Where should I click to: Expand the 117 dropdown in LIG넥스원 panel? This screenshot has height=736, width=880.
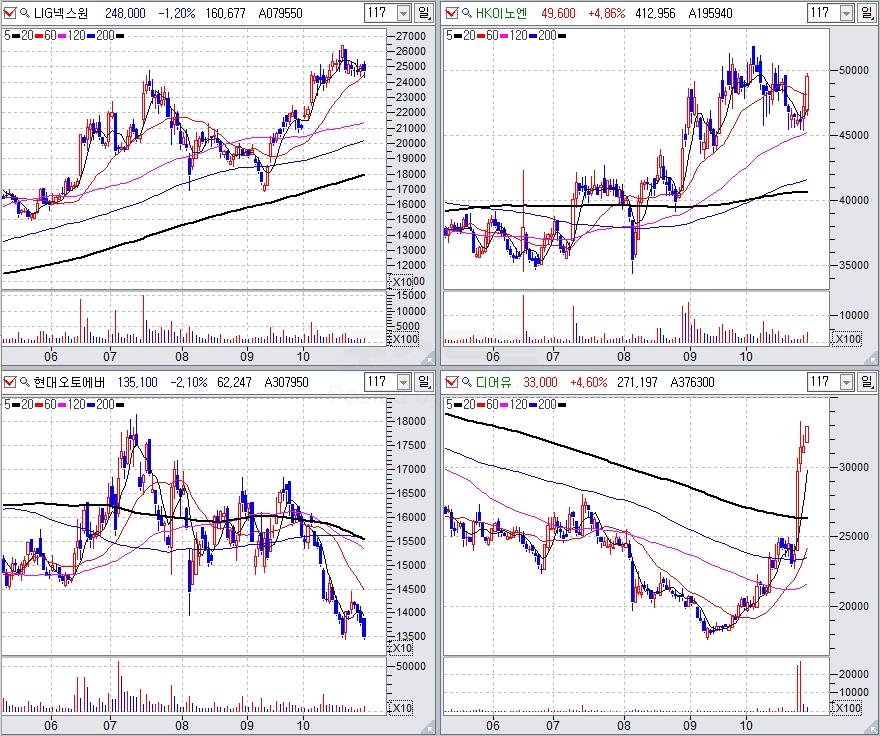(403, 13)
